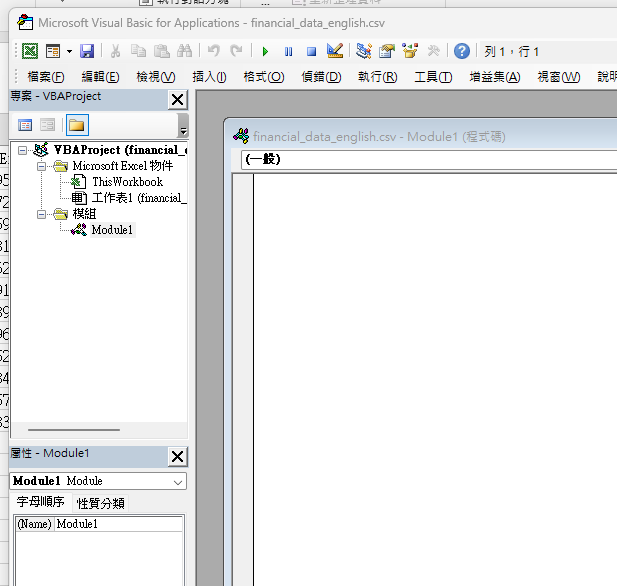Click the project tree horizontal scrollbar

[74, 430]
